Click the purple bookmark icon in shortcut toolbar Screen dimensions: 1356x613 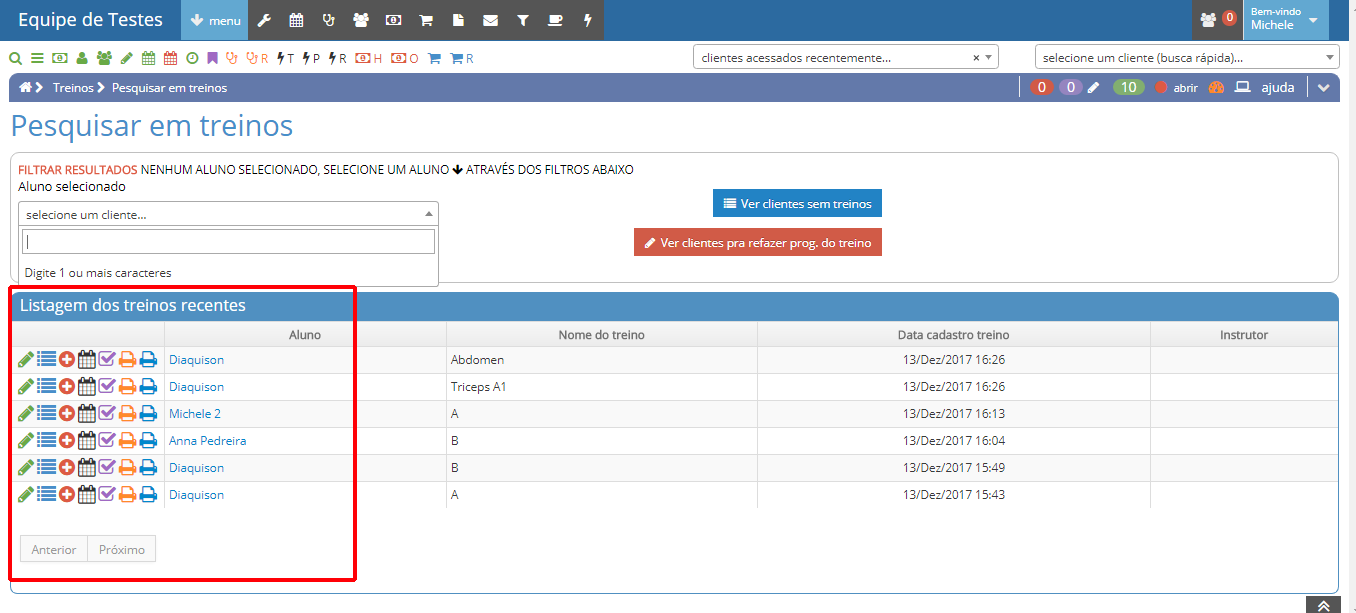pyautogui.click(x=212, y=59)
